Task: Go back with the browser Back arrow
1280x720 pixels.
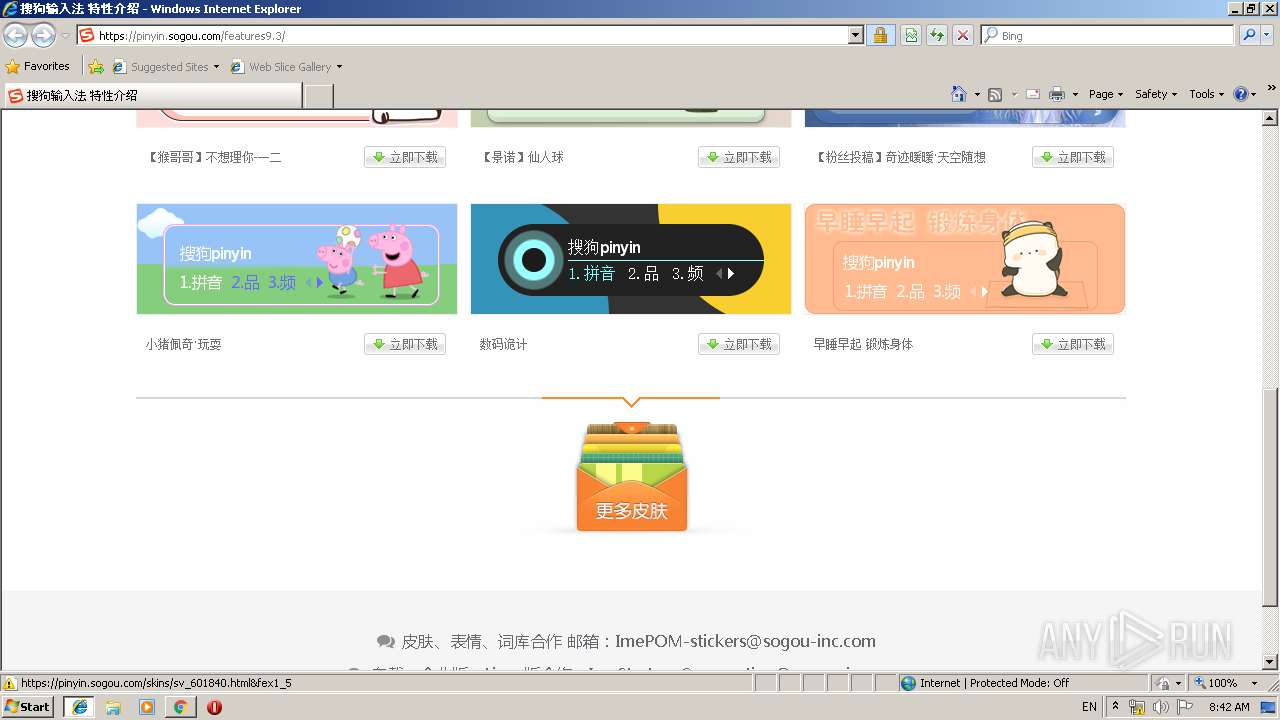Action: point(15,36)
